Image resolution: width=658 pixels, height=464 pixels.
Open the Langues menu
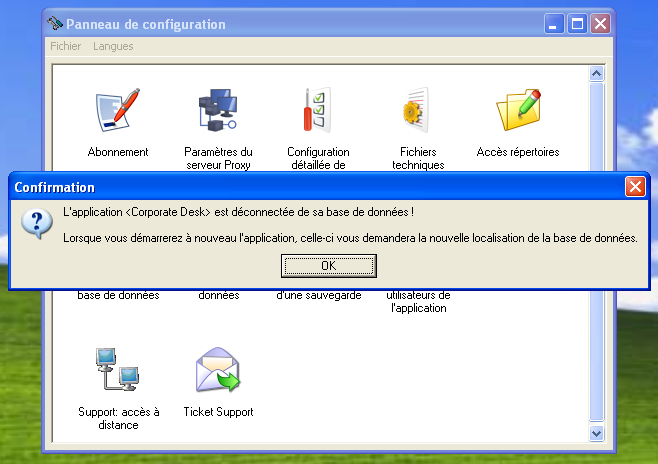tap(113, 46)
